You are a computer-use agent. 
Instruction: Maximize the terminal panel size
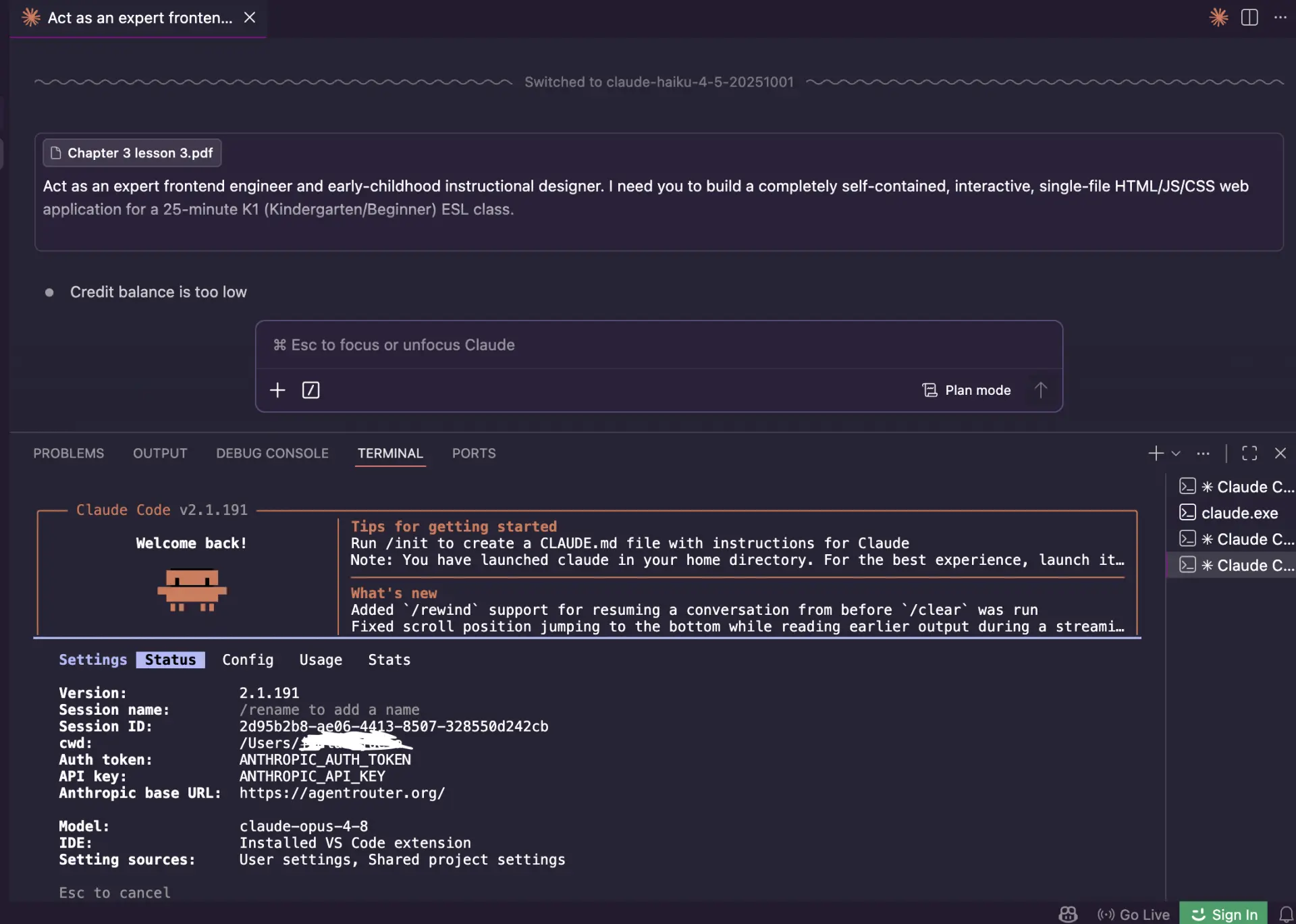pyautogui.click(x=1249, y=454)
